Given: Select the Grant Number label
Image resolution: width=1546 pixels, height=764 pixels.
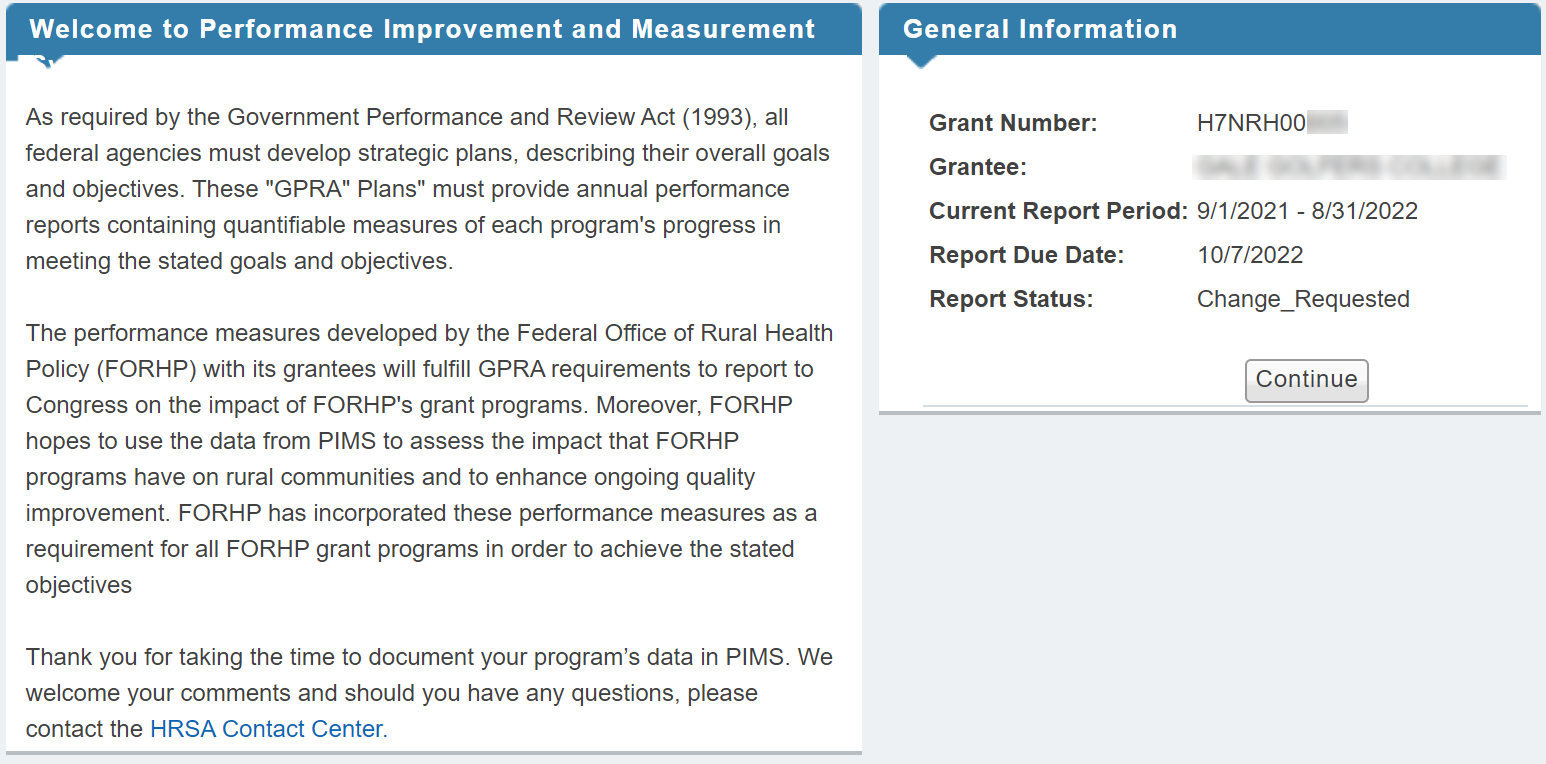Looking at the screenshot, I should click(1013, 124).
